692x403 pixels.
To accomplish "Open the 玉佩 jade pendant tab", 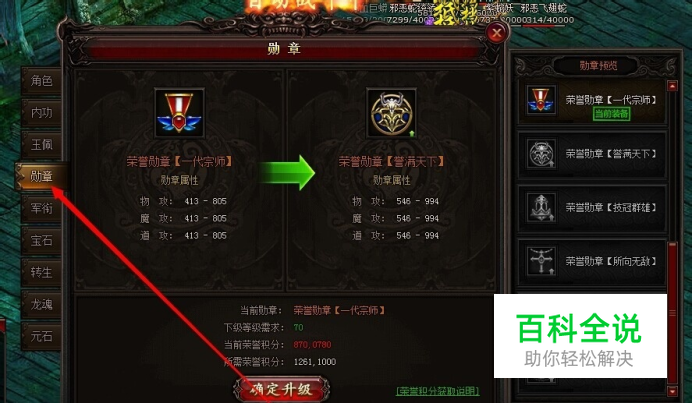I will pos(41,145).
